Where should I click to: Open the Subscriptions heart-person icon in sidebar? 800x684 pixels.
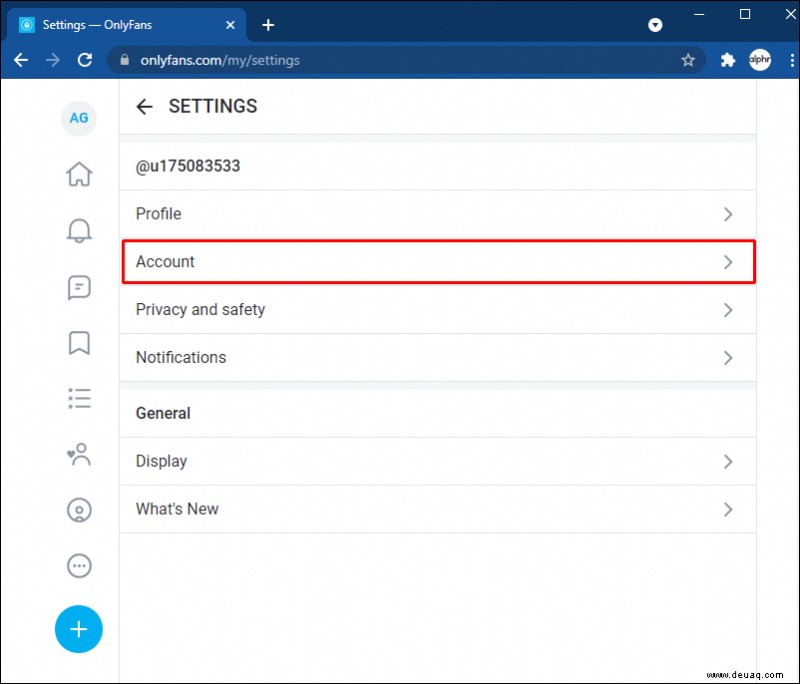coord(79,454)
